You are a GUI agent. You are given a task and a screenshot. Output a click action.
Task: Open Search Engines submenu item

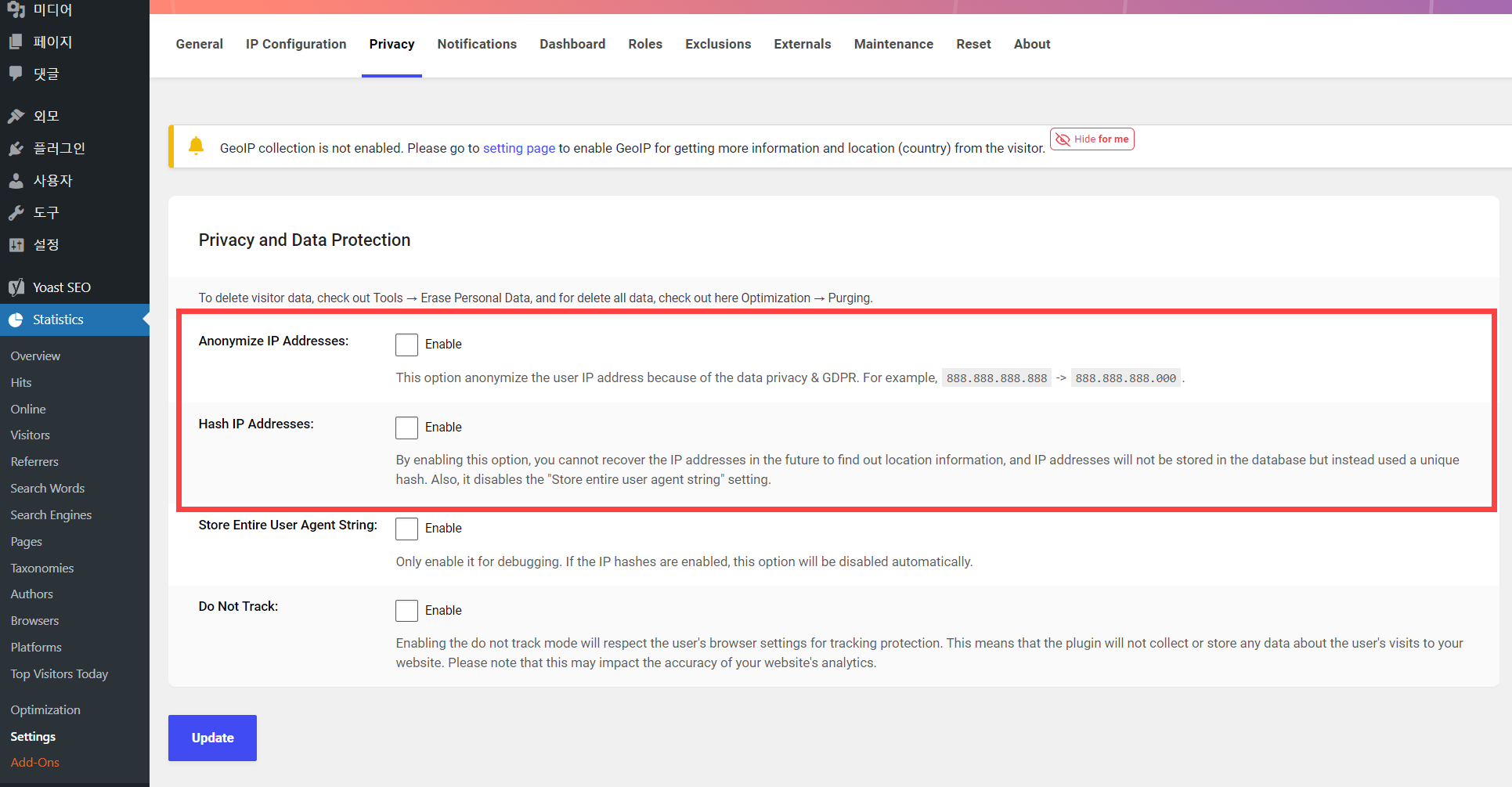(x=51, y=514)
